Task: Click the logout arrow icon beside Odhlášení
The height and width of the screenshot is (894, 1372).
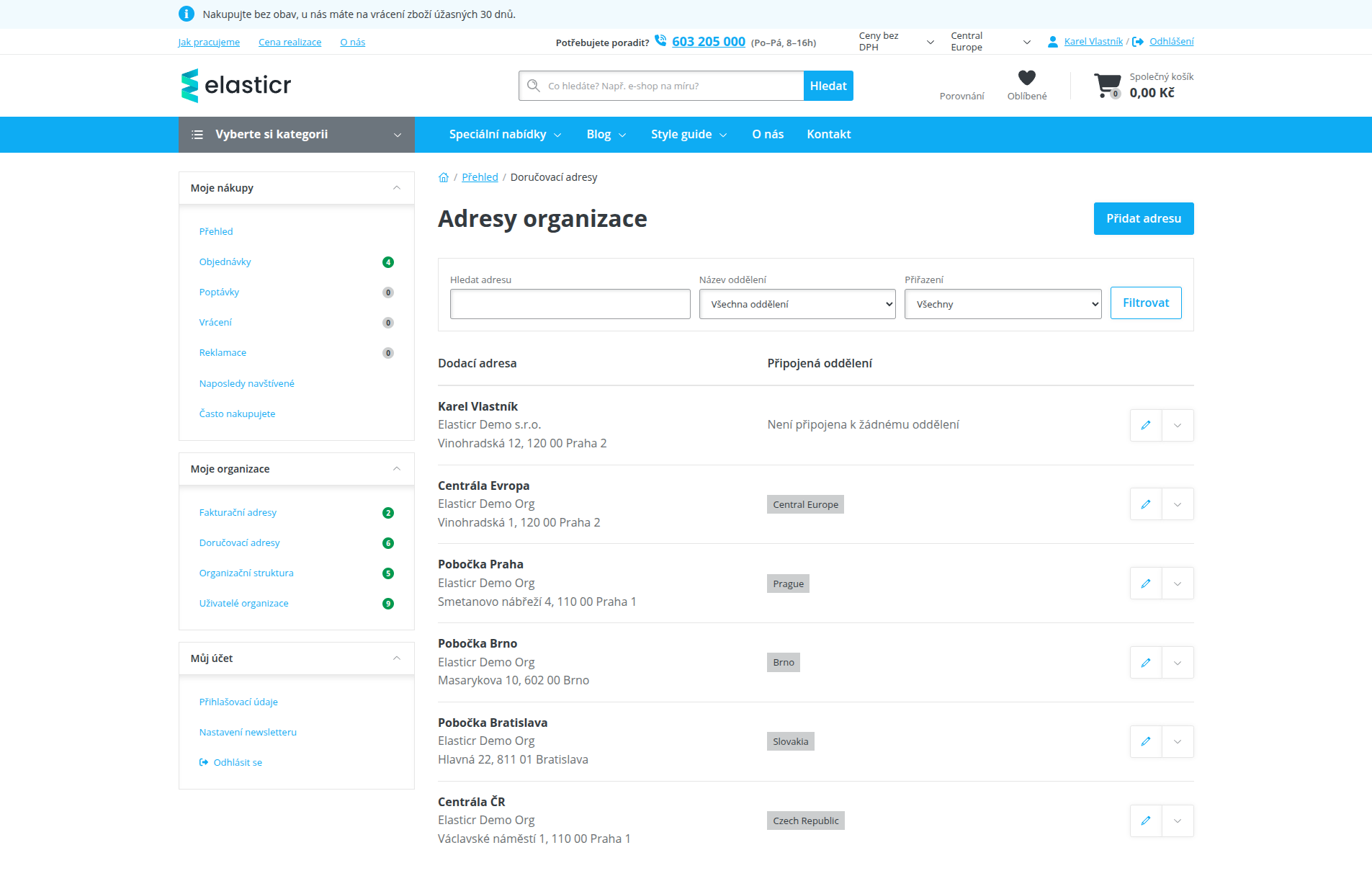Action: click(1138, 42)
